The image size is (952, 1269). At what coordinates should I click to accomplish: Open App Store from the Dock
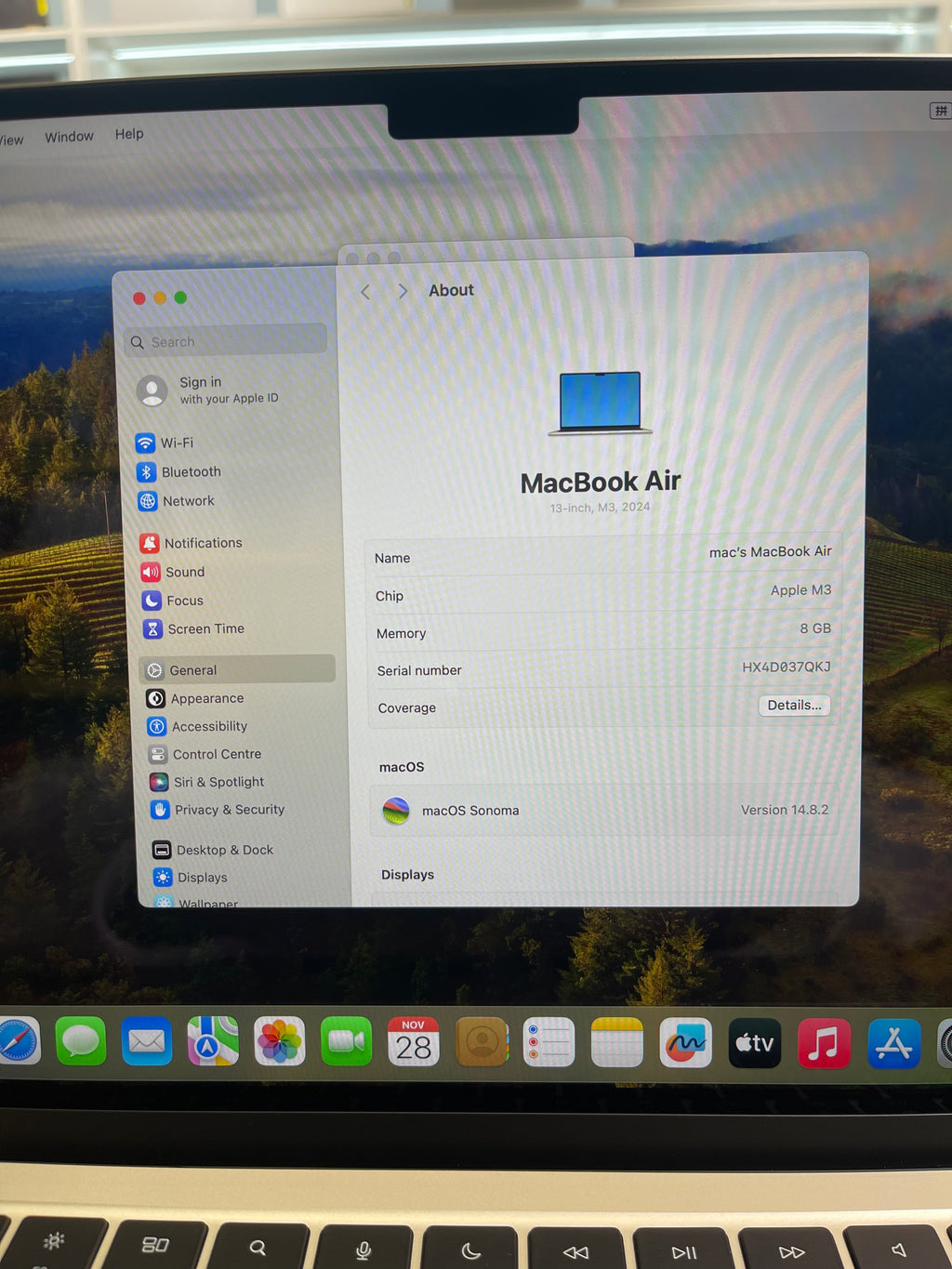click(893, 1043)
